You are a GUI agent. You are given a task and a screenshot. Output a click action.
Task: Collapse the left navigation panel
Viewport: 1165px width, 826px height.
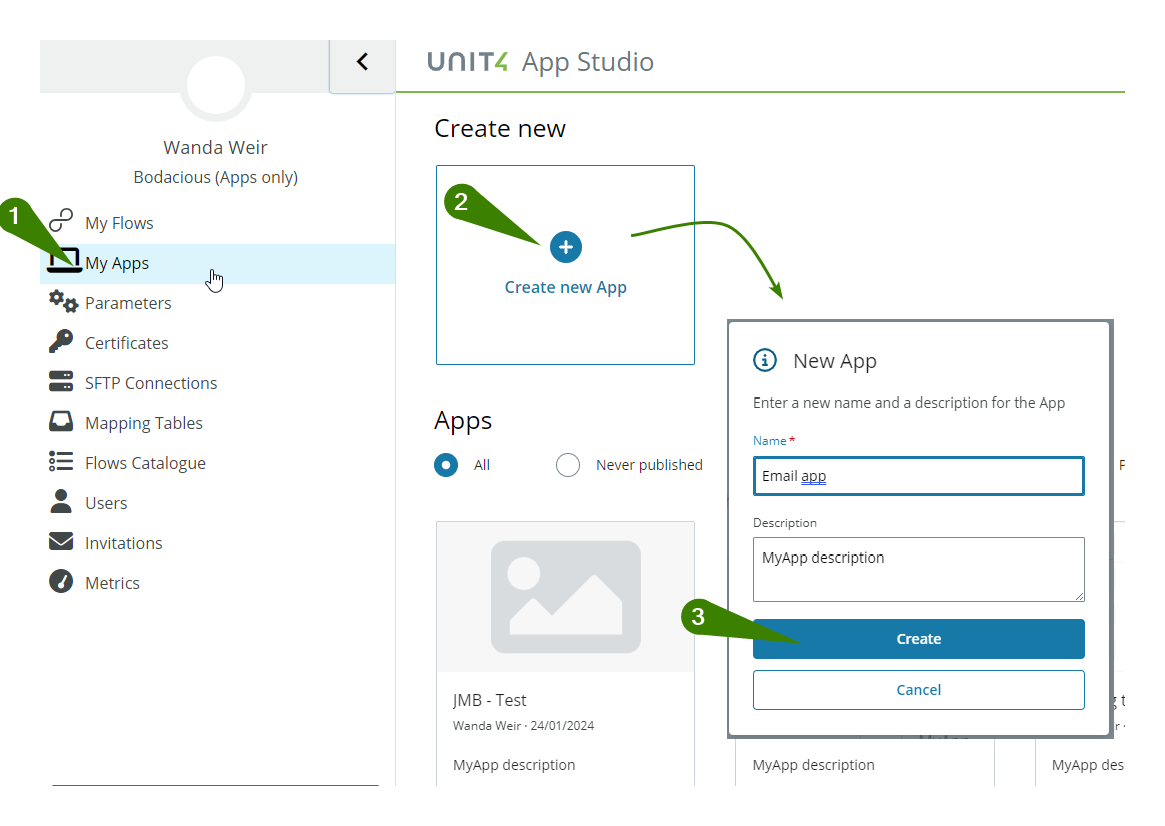point(362,60)
